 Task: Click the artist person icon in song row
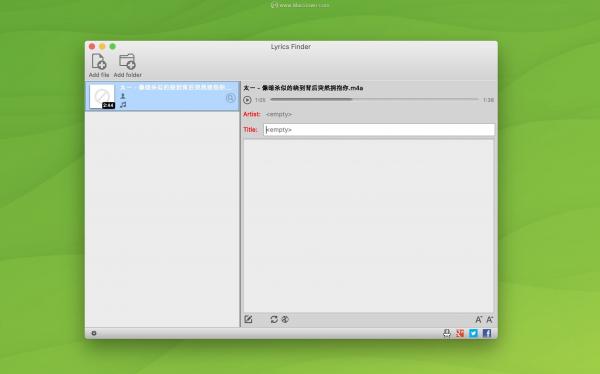[123, 96]
